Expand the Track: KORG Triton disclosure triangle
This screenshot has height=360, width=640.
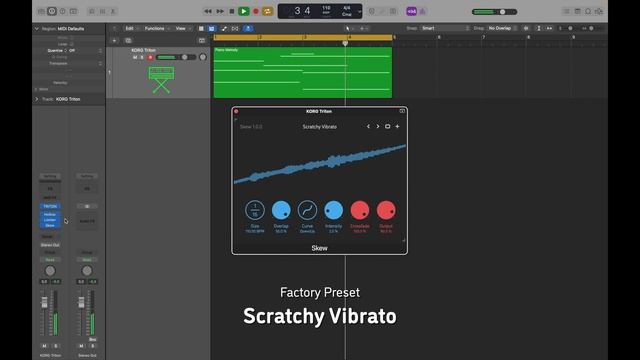[36, 99]
